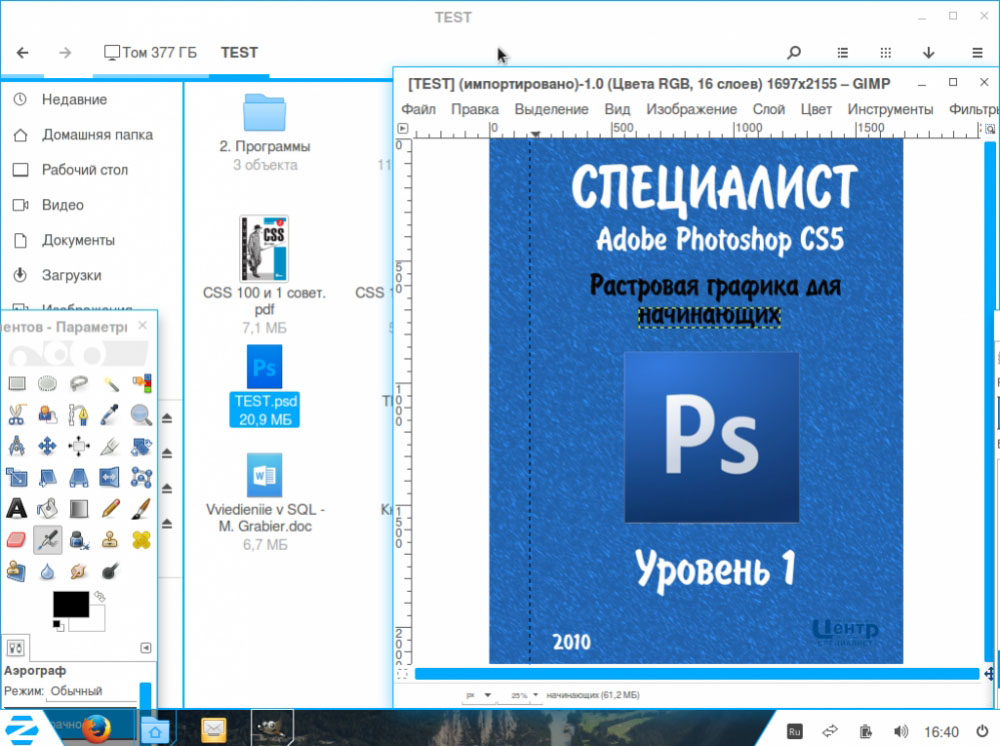Select the Crop knife tool

(x=110, y=446)
